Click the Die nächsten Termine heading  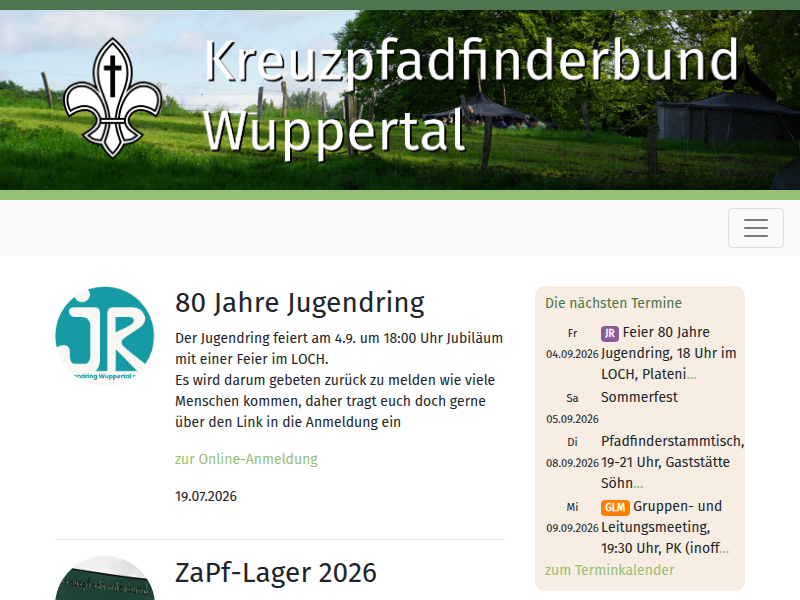613,303
